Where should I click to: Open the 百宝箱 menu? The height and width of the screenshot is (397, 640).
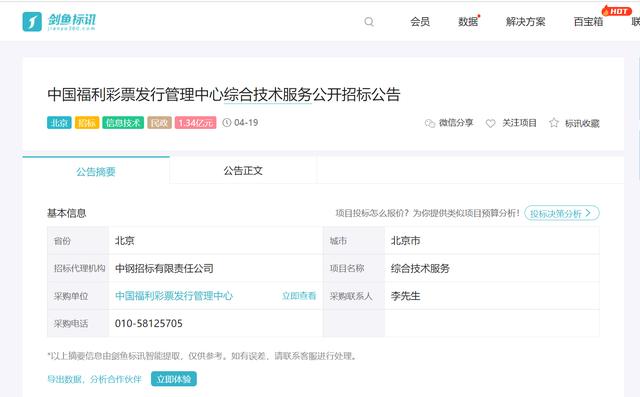point(588,22)
